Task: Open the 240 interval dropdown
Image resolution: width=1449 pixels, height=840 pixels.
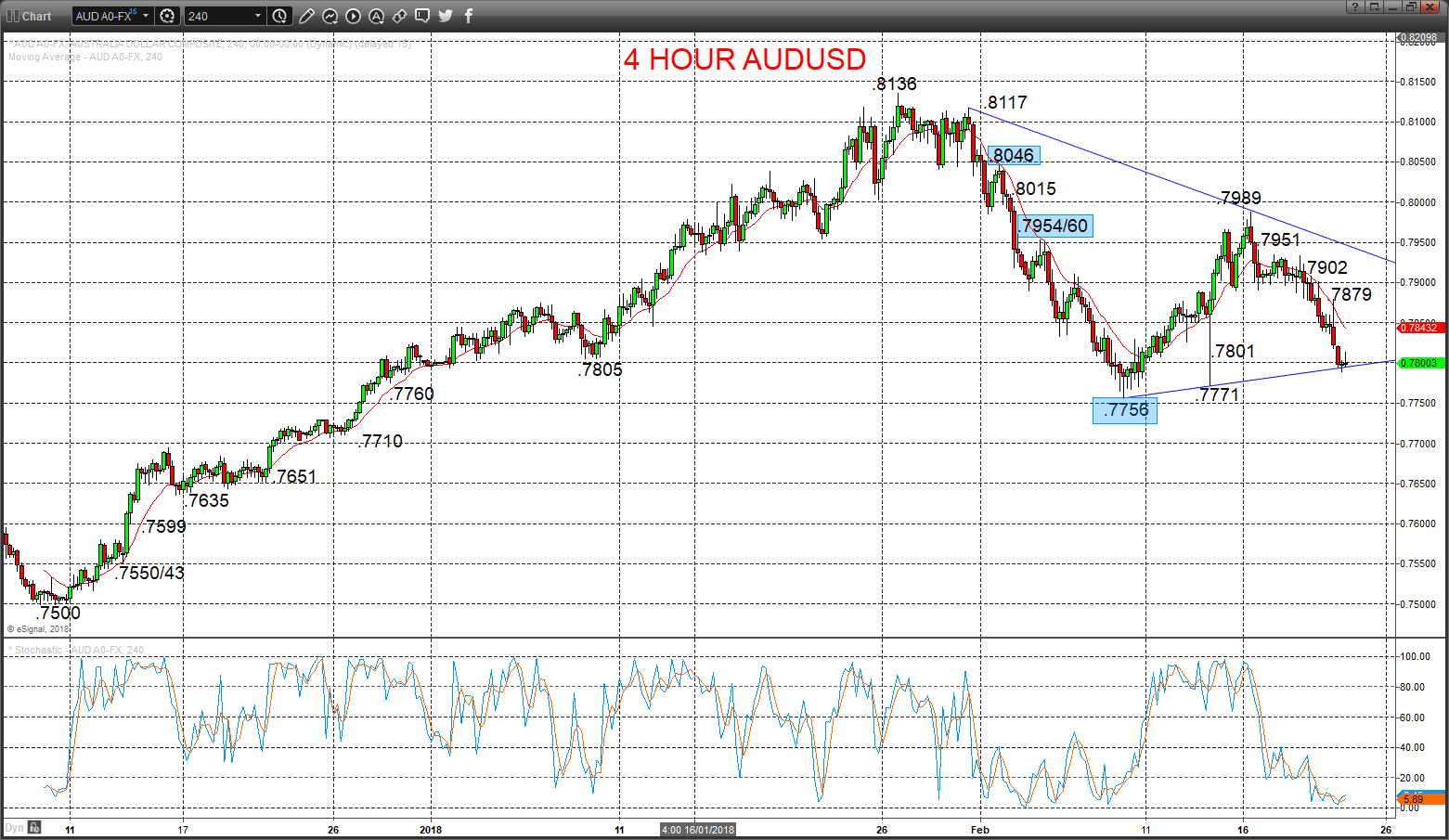Action: point(226,16)
